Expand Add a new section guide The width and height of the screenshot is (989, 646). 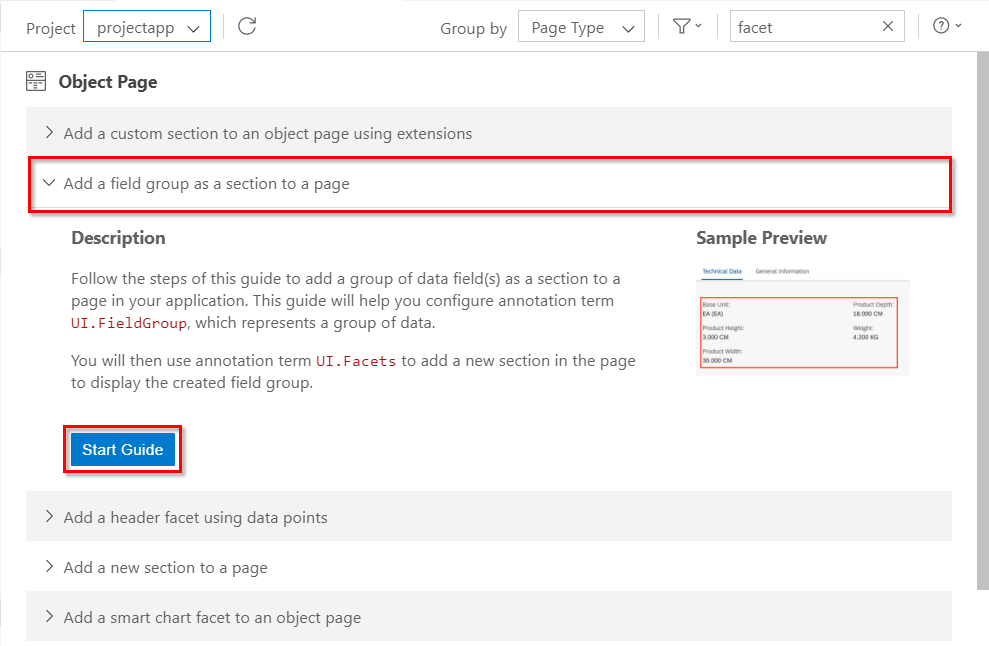[x=165, y=567]
